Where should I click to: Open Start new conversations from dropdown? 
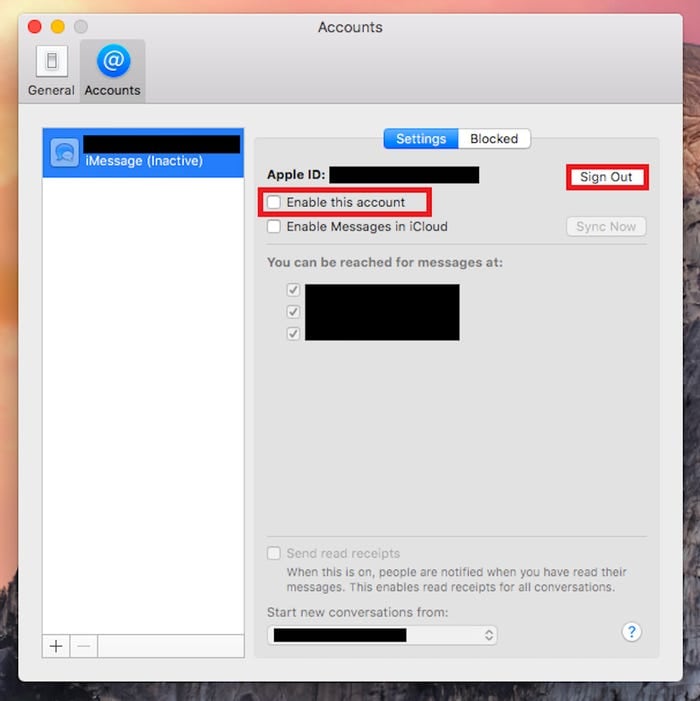coord(382,635)
